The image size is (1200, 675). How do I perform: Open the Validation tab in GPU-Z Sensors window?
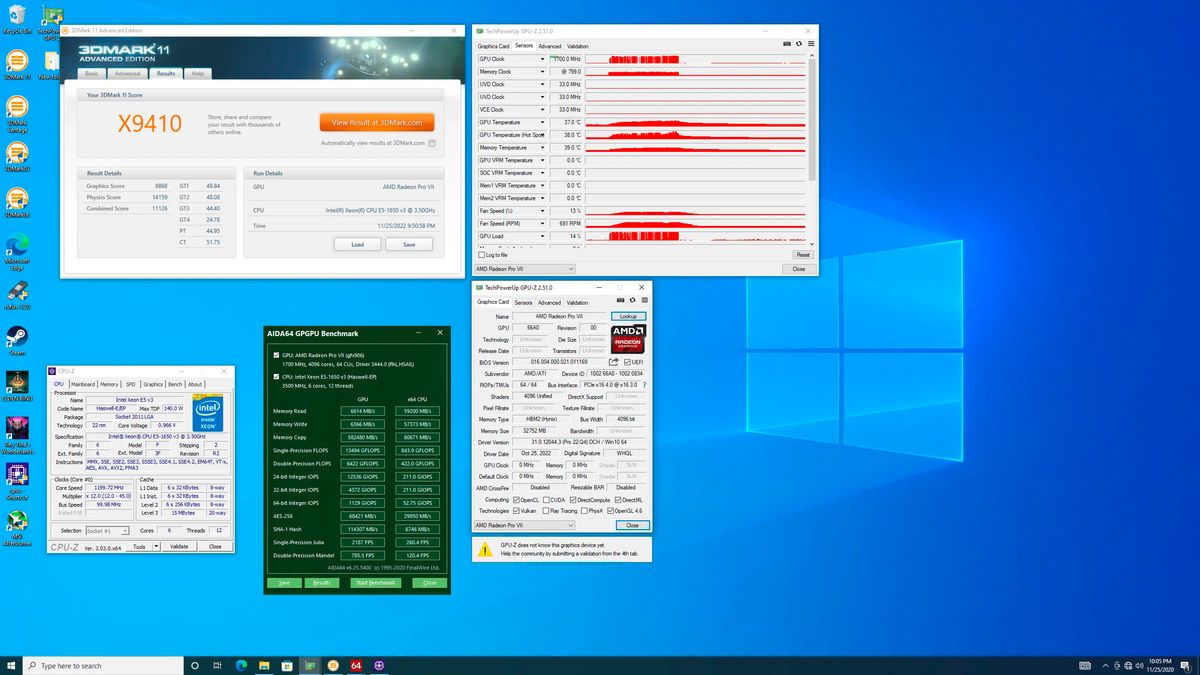point(578,46)
